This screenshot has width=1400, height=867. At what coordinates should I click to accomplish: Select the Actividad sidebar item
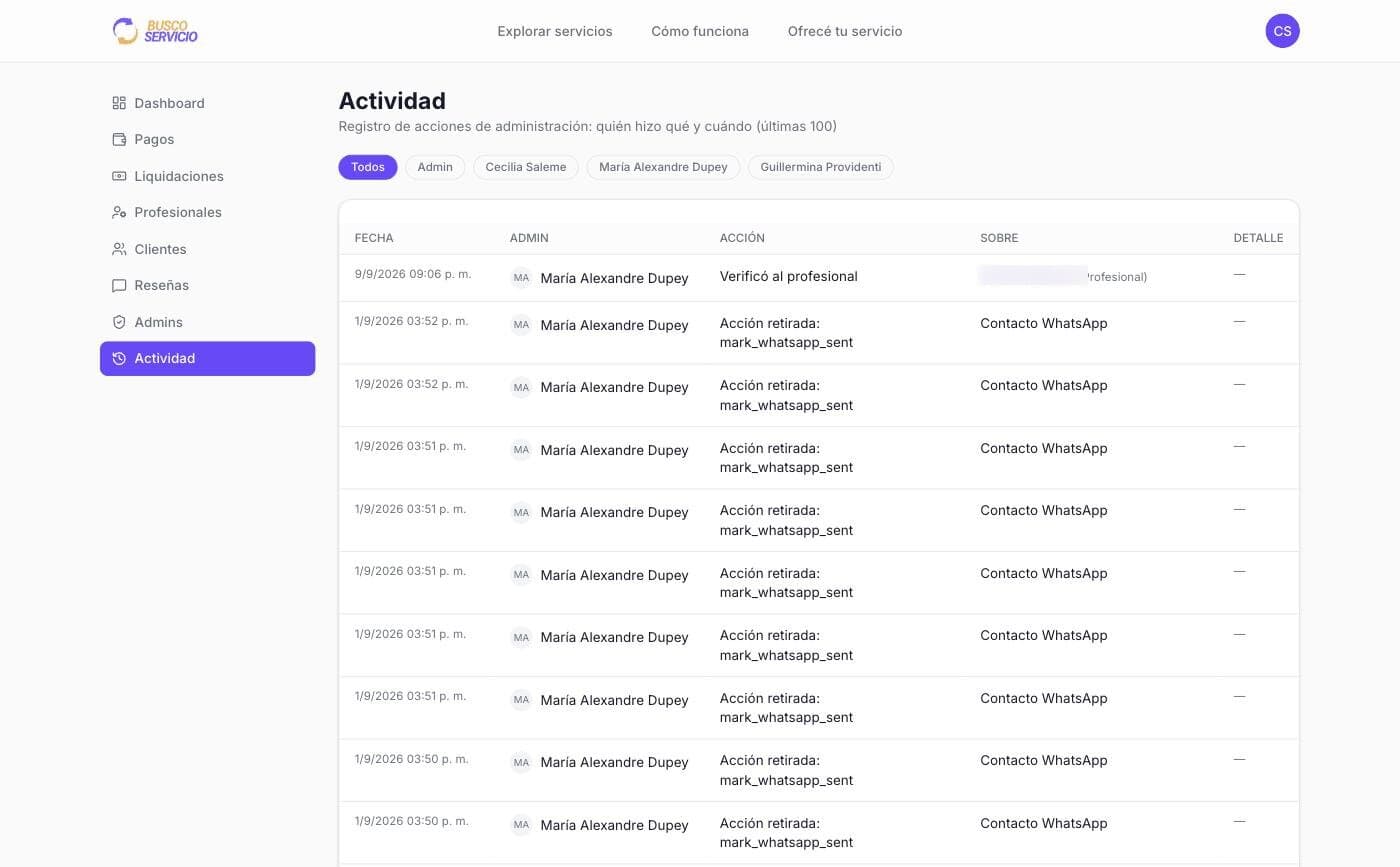[207, 358]
